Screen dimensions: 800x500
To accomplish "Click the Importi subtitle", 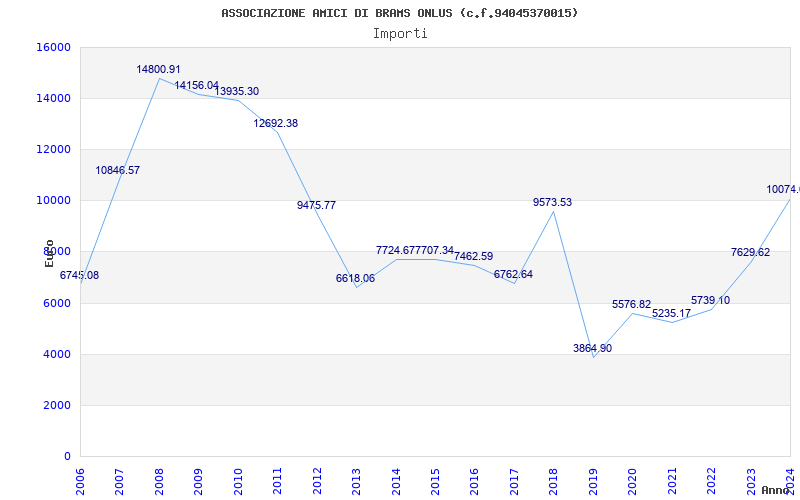I will pyautogui.click(x=400, y=34).
